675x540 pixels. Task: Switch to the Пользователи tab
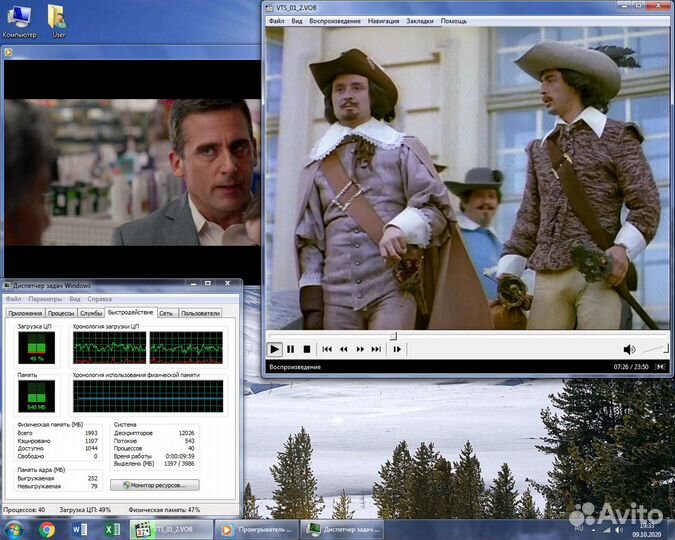[200, 313]
